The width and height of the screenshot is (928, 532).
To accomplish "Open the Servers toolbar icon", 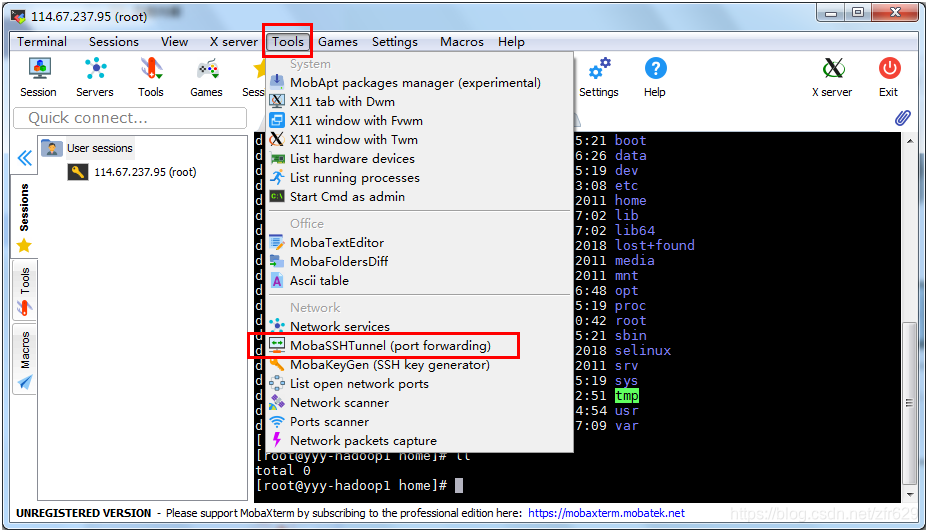I will pos(95,77).
